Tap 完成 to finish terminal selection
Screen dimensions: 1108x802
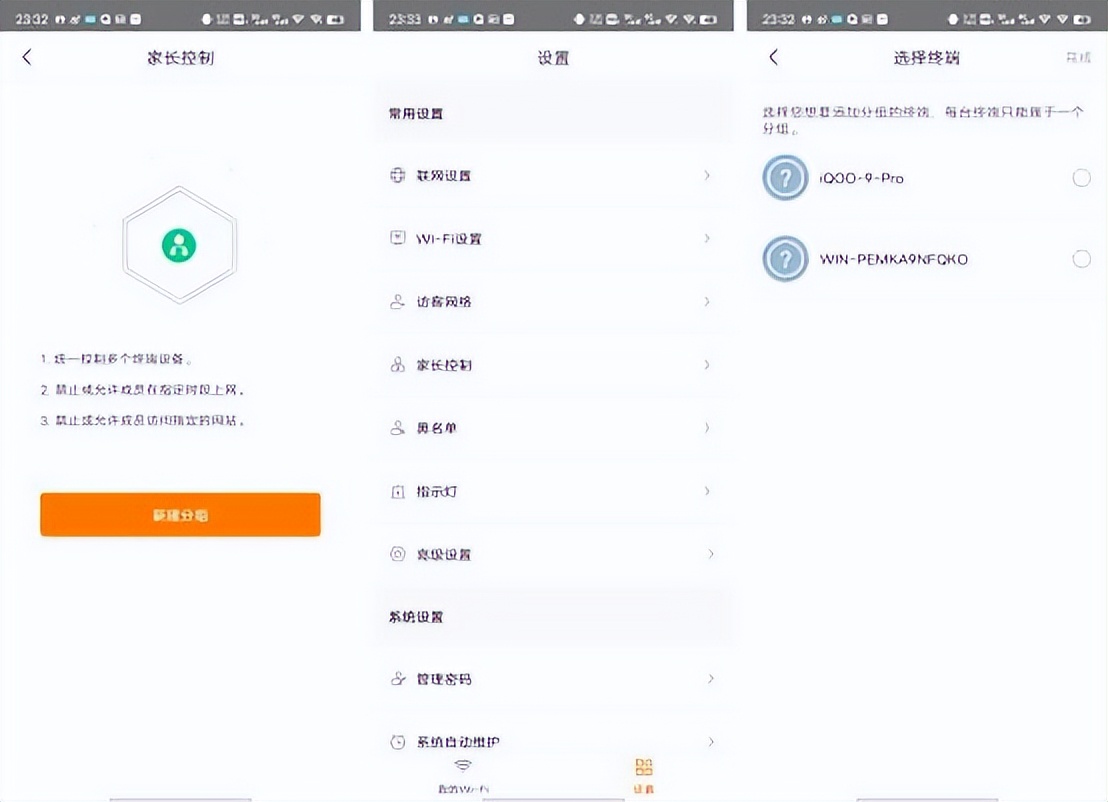click(1079, 58)
